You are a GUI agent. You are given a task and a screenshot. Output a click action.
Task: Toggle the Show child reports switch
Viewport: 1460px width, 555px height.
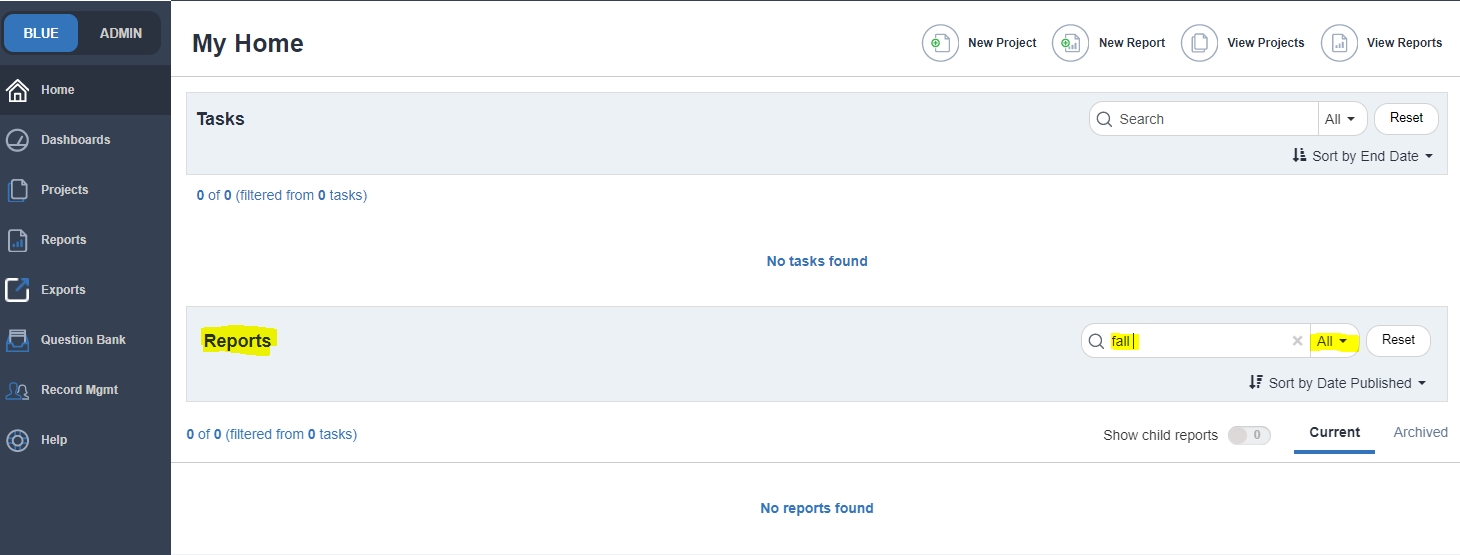[x=1249, y=435]
